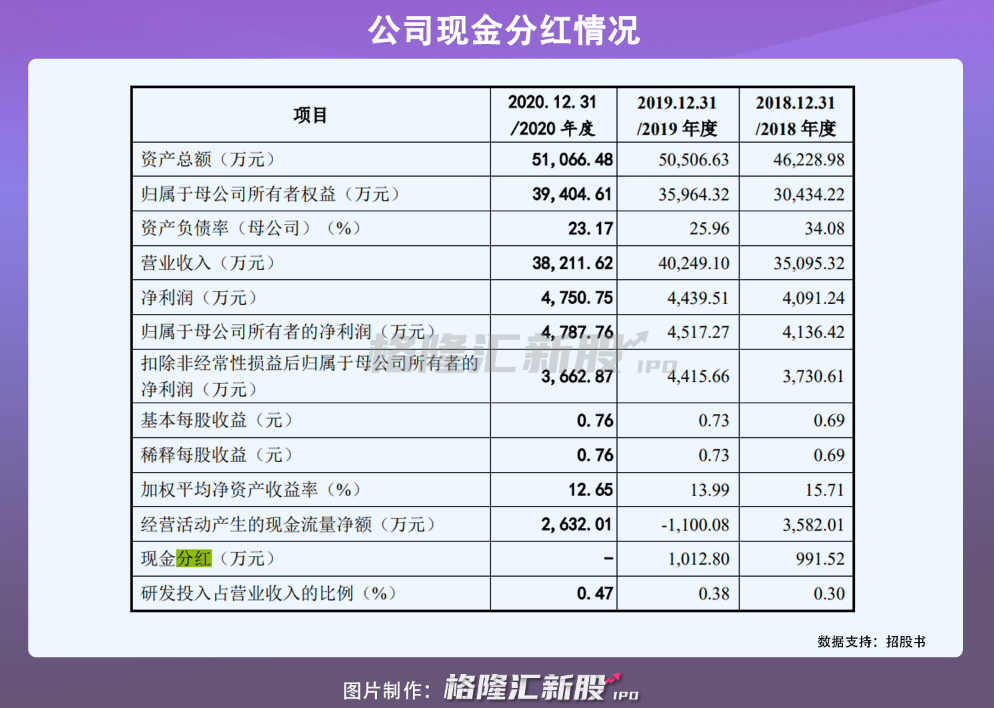Viewport: 994px width, 708px height.
Task: Select row label 加权平均净资产收益率（%）
Action: click(250, 489)
